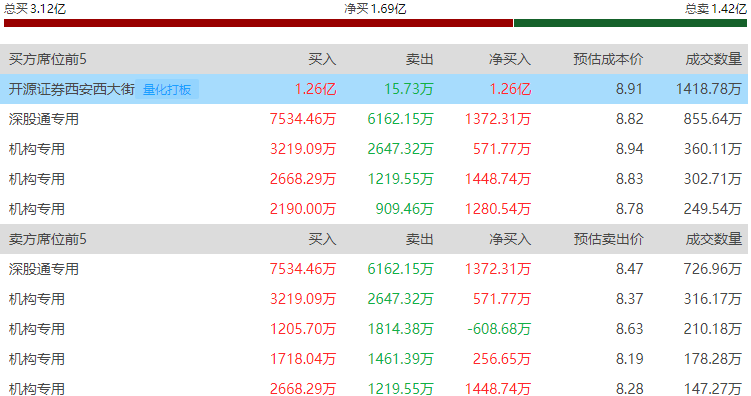This screenshot has height=396, width=751.
Task: Select the 8.28 estimated sell price
Action: [629, 389]
